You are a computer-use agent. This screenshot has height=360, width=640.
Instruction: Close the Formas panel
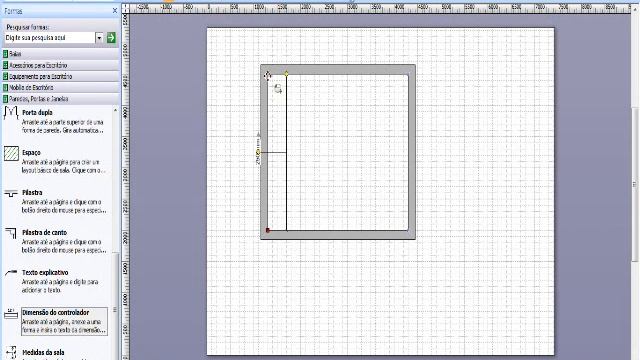[115, 11]
